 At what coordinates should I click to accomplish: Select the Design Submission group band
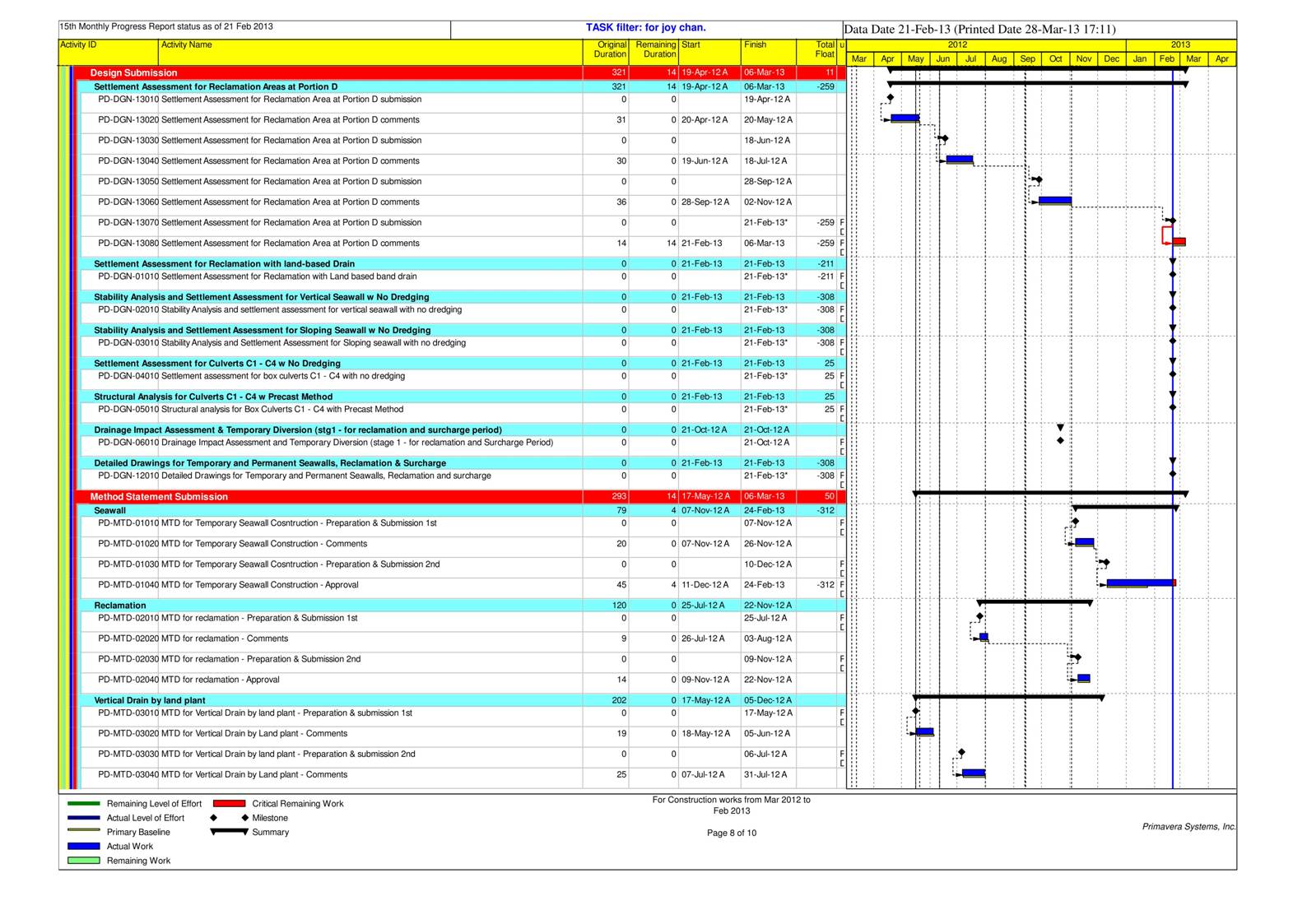tap(461, 72)
